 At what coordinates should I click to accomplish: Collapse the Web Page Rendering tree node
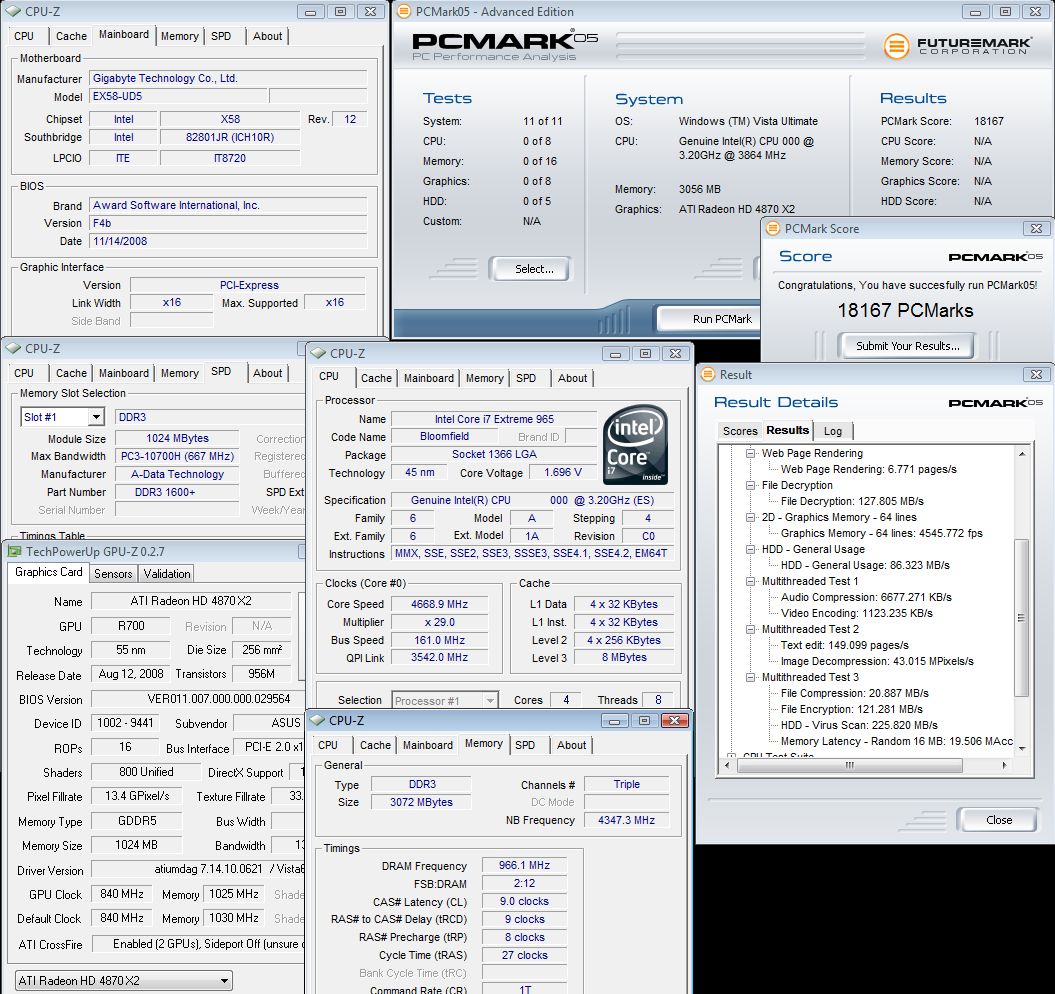point(751,454)
